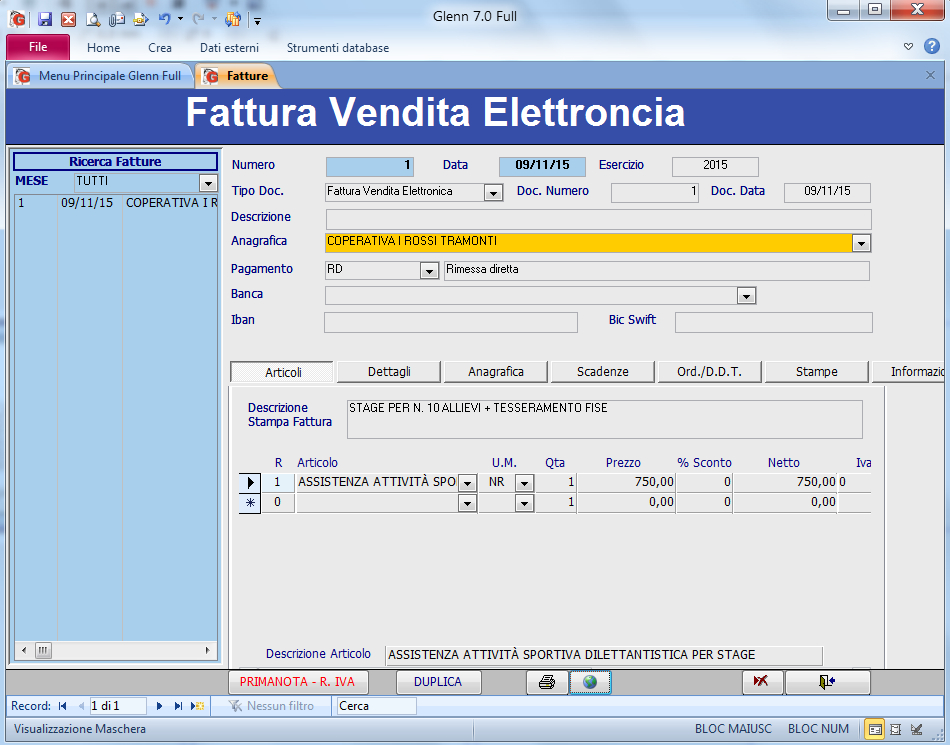Expand Articolo dropdown in the empty row
The height and width of the screenshot is (745, 950).
467,503
